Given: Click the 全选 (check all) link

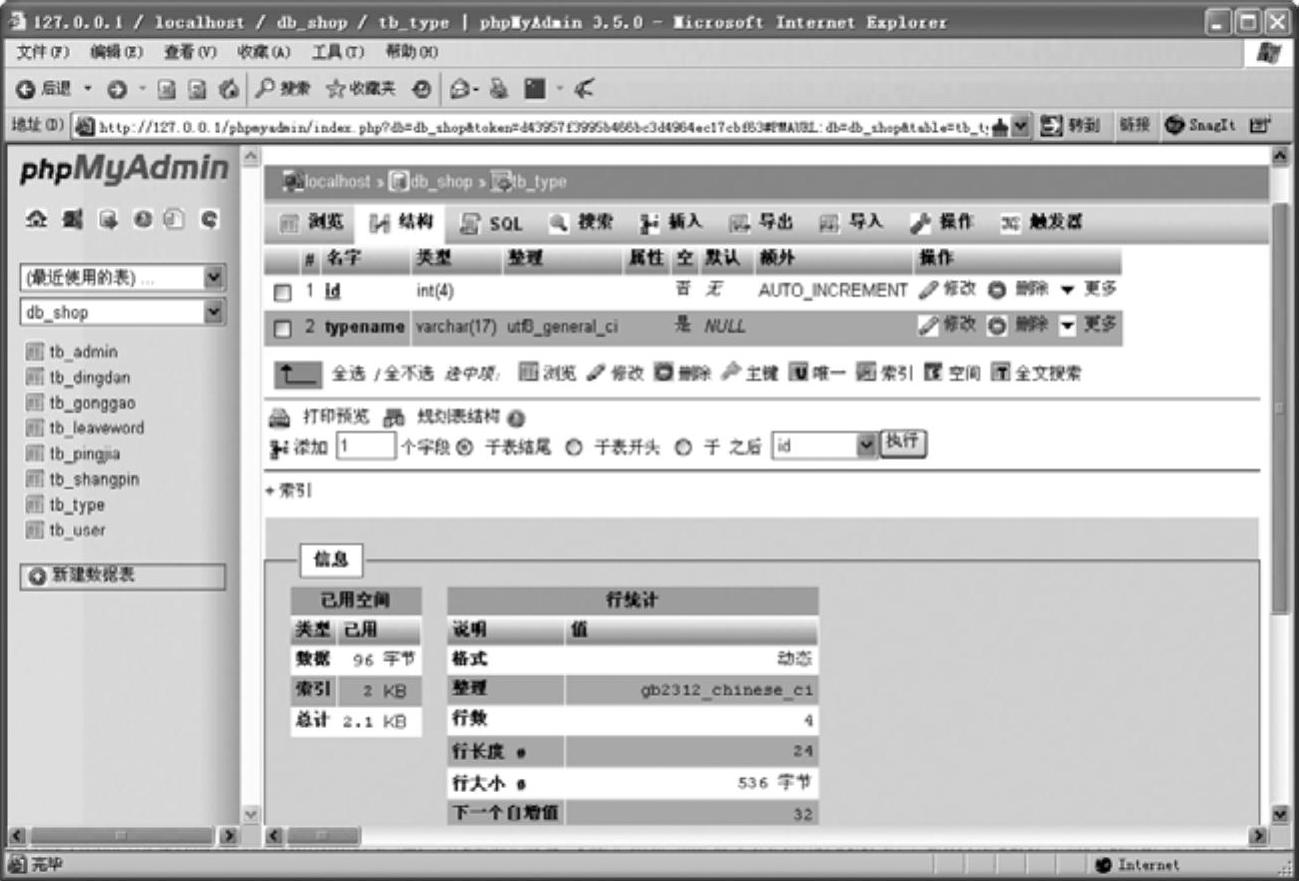Looking at the screenshot, I should click(x=348, y=374).
